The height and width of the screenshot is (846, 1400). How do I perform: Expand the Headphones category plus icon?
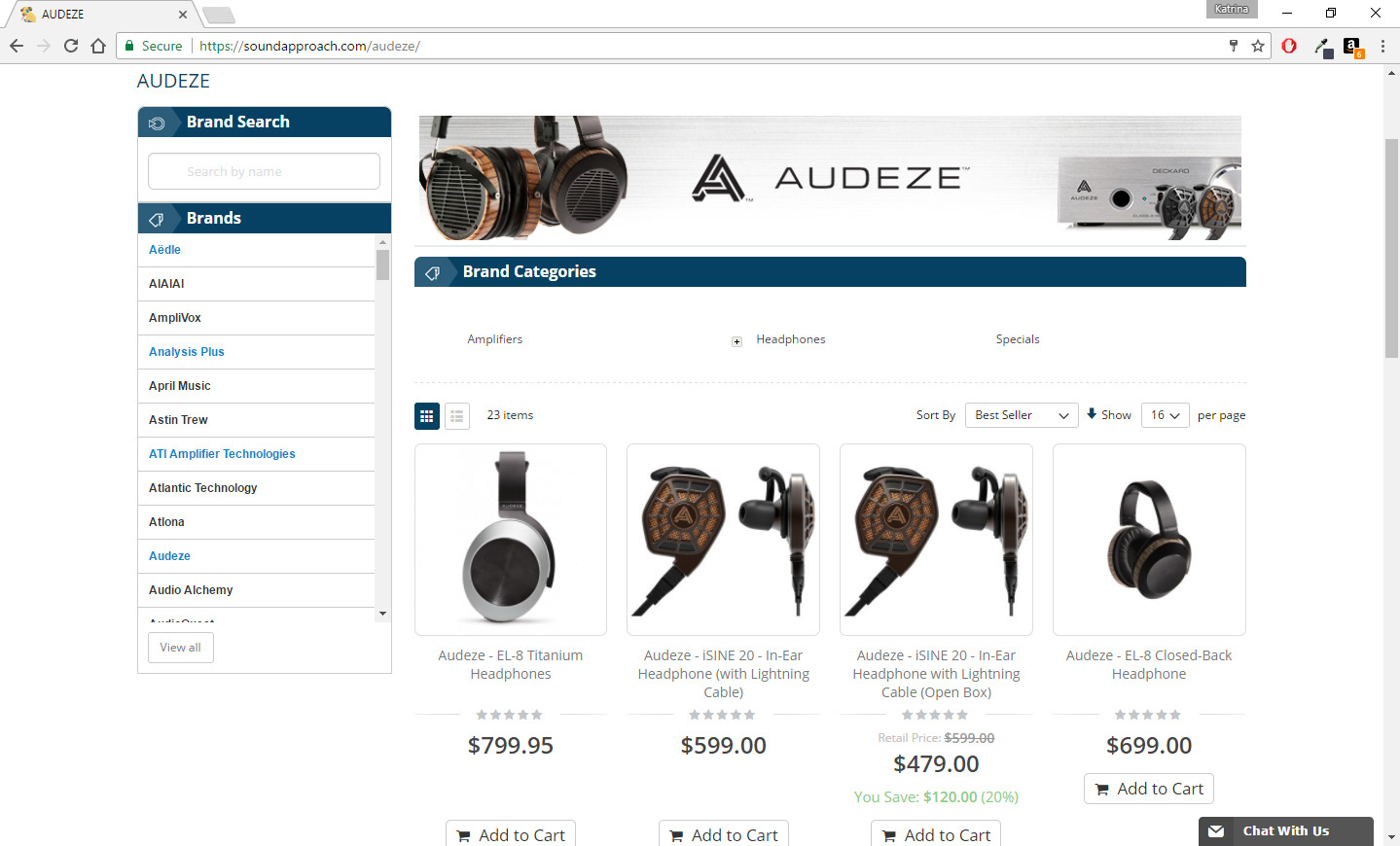tap(736, 341)
